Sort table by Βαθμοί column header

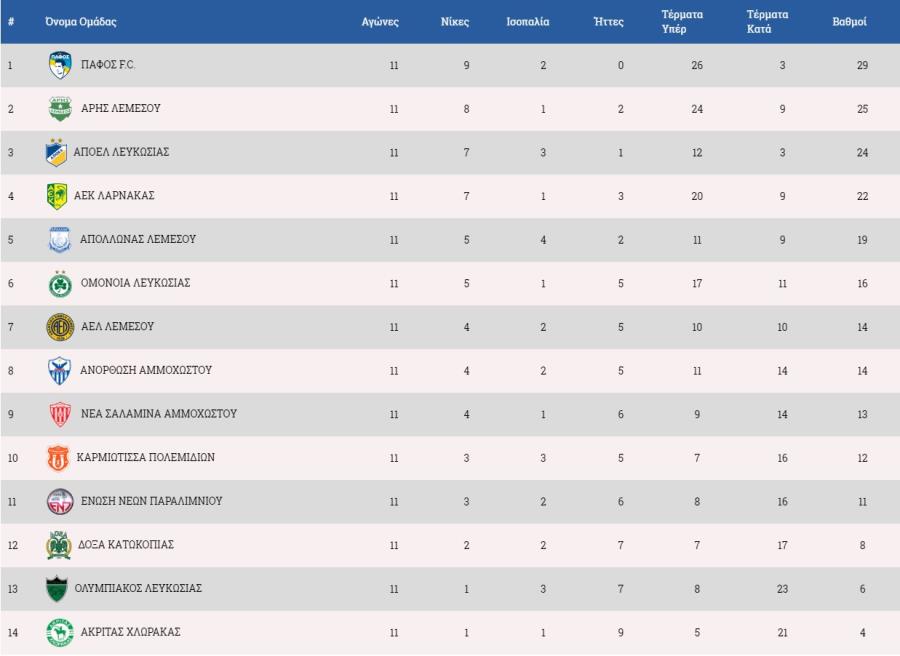(849, 22)
